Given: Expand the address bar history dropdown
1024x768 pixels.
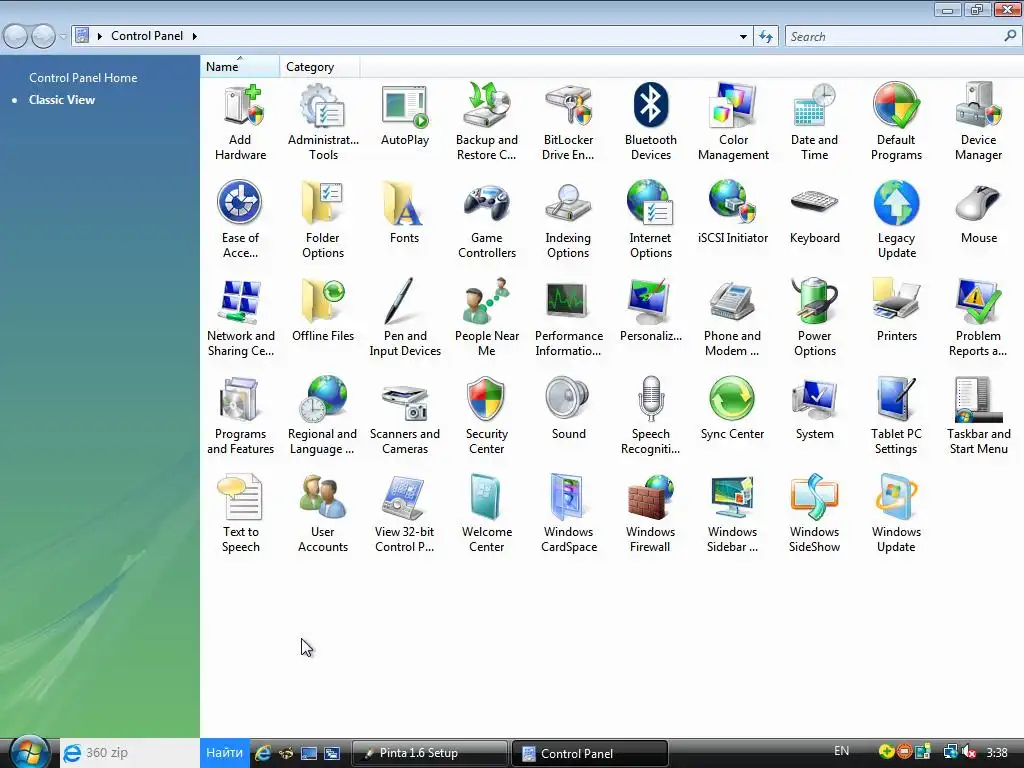Looking at the screenshot, I should click(x=743, y=37).
